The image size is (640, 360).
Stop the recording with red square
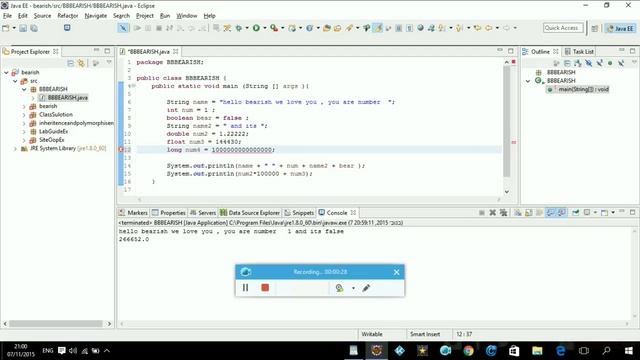[x=265, y=288]
